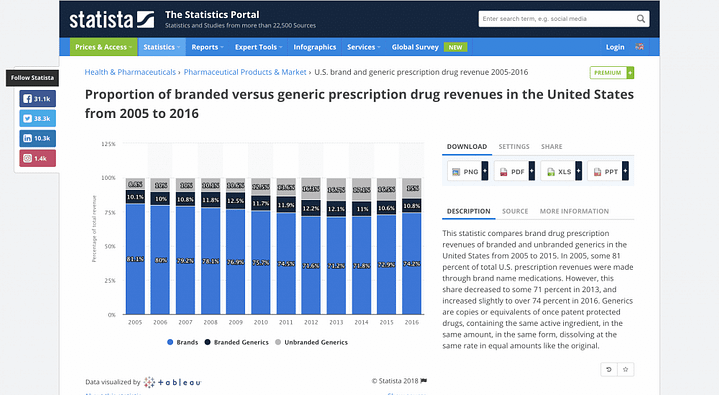This screenshot has width=719, height=395.
Task: Open Statista's Twitter follow button
Action: click(38, 118)
